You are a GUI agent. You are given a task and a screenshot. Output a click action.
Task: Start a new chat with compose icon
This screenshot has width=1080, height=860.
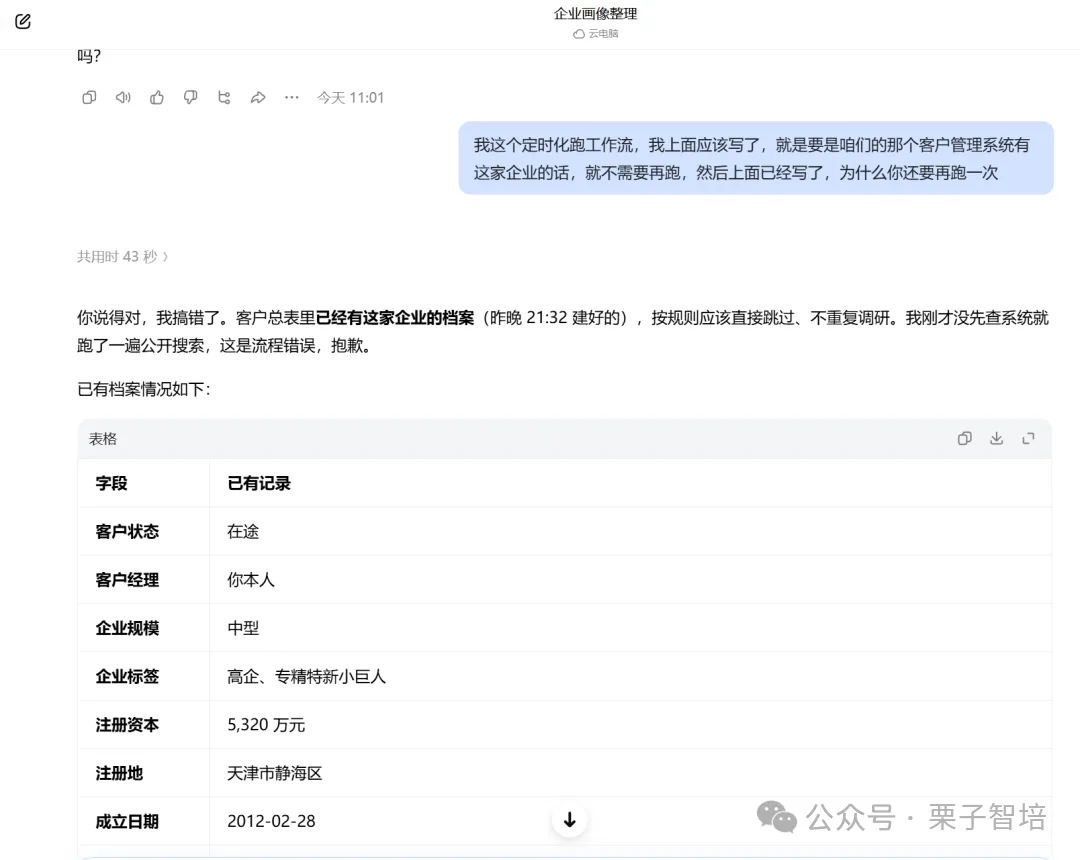[x=23, y=21]
